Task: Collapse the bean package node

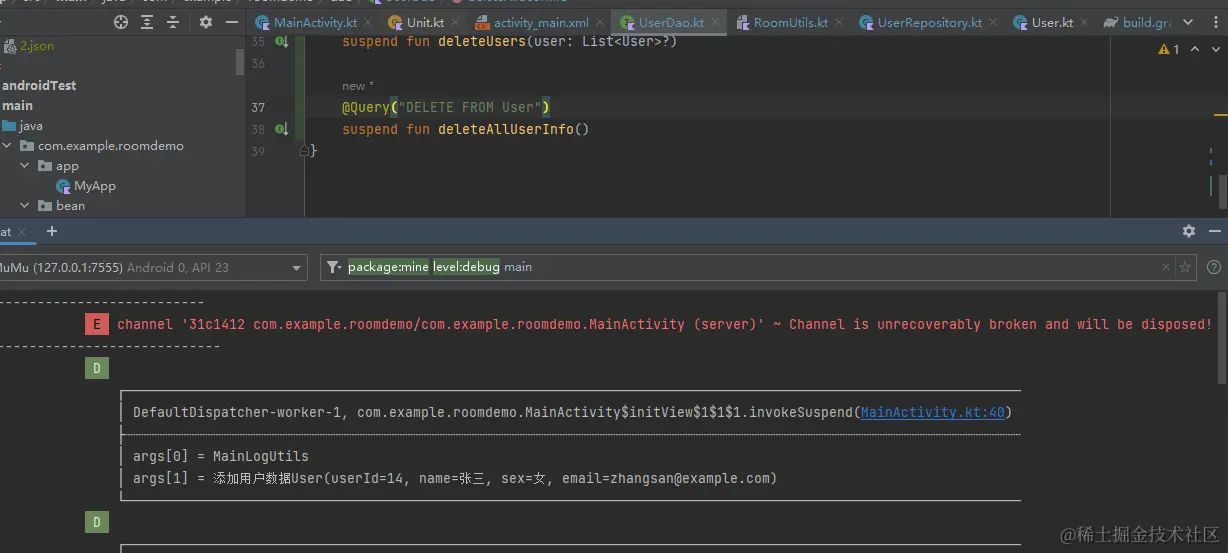Action: [25, 206]
